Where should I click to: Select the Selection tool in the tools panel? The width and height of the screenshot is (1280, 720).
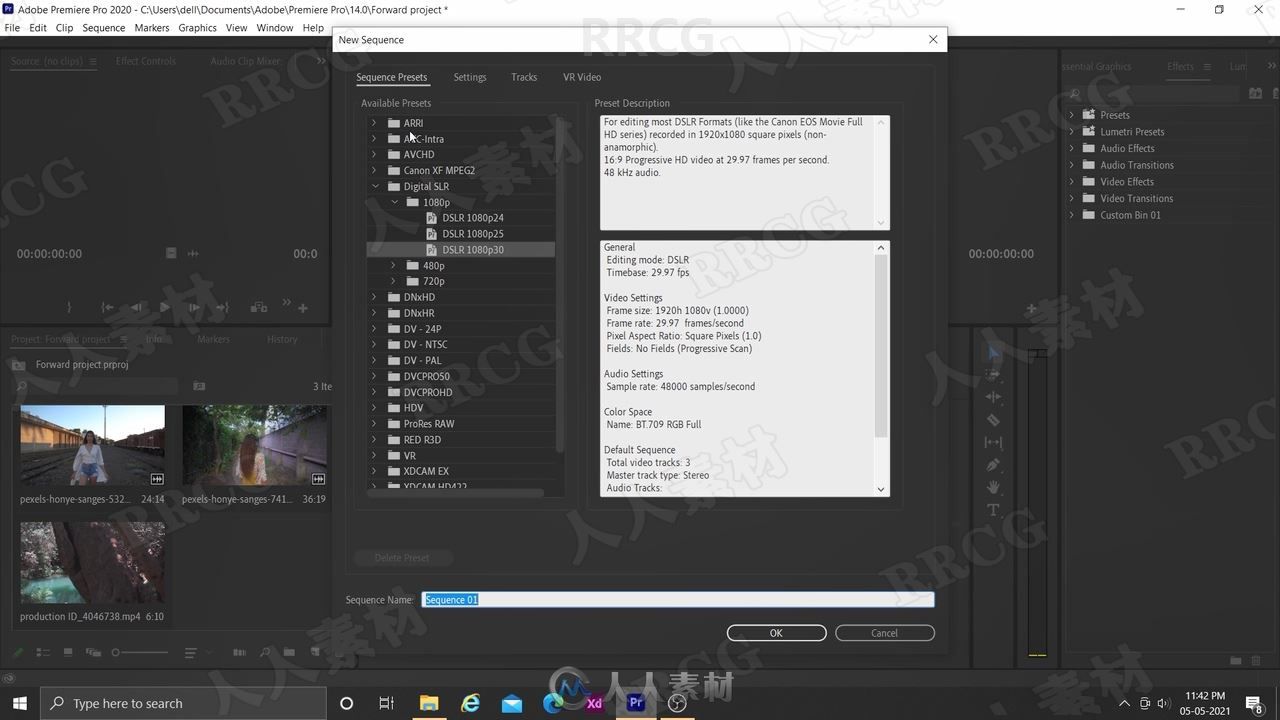click(x=994, y=352)
